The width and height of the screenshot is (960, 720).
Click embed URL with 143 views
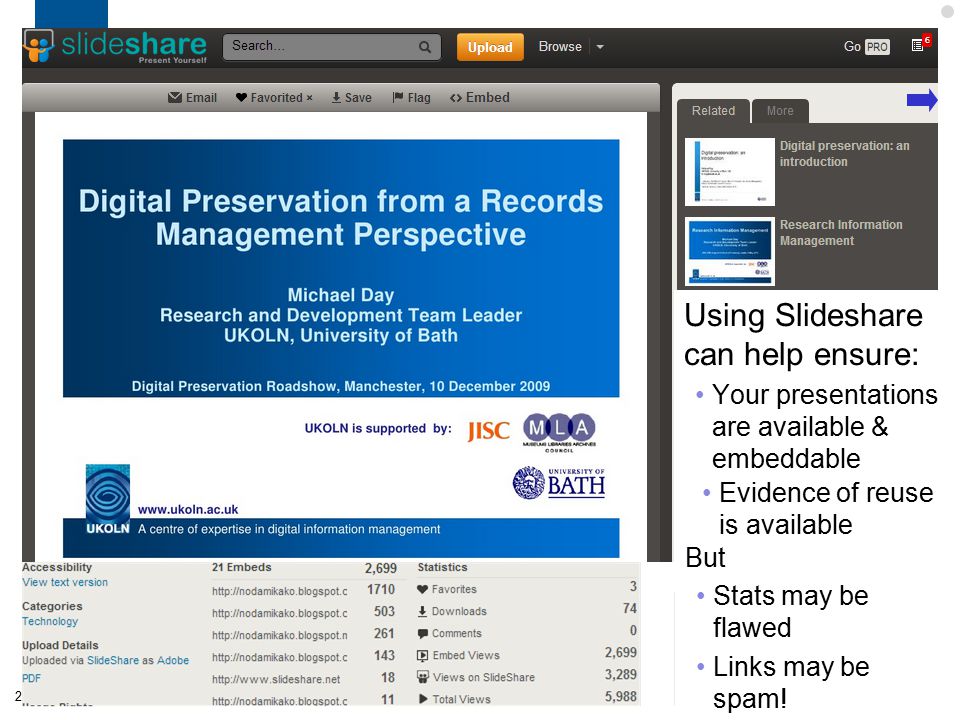pyautogui.click(x=280, y=658)
